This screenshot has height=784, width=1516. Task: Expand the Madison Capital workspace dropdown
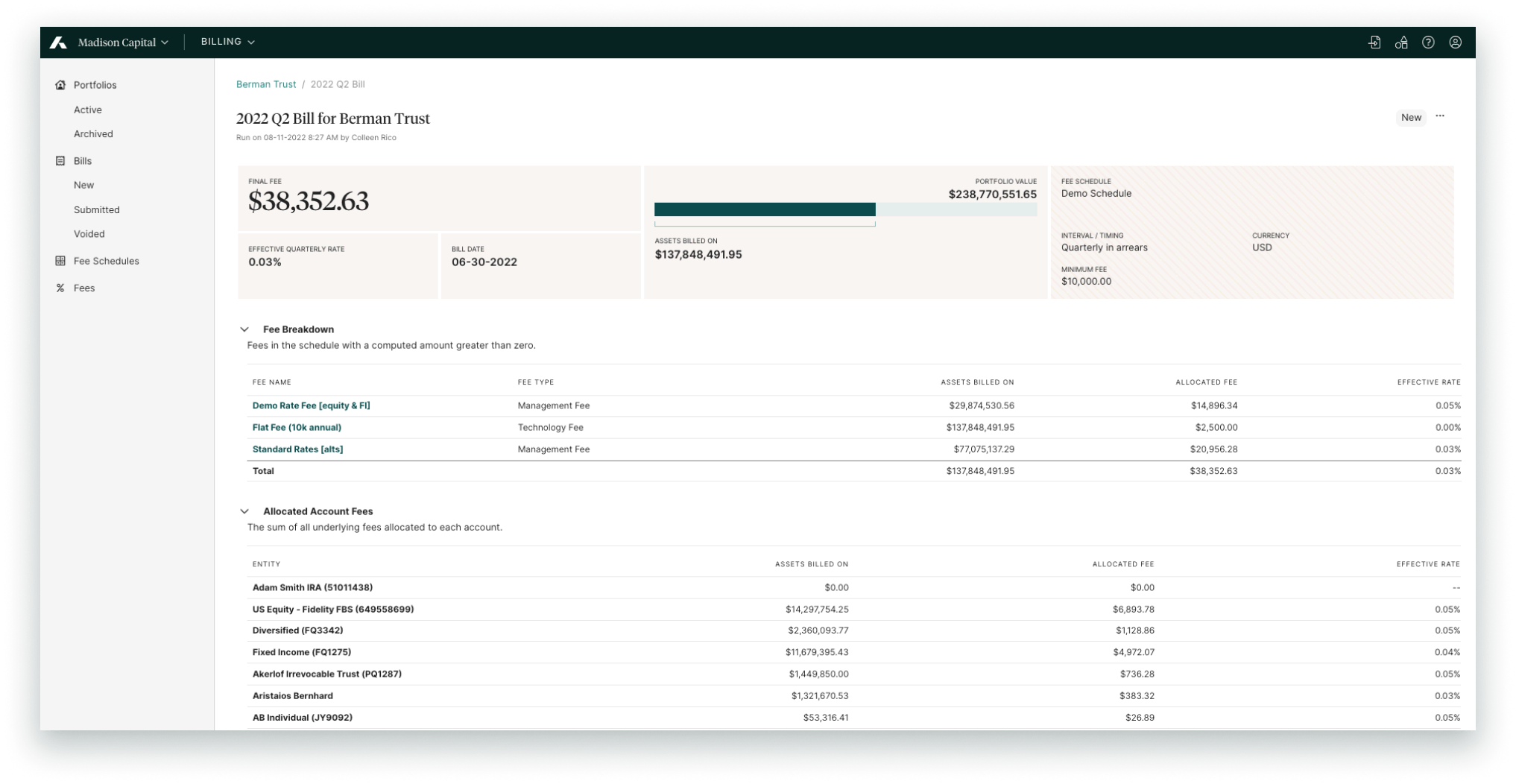coord(165,42)
